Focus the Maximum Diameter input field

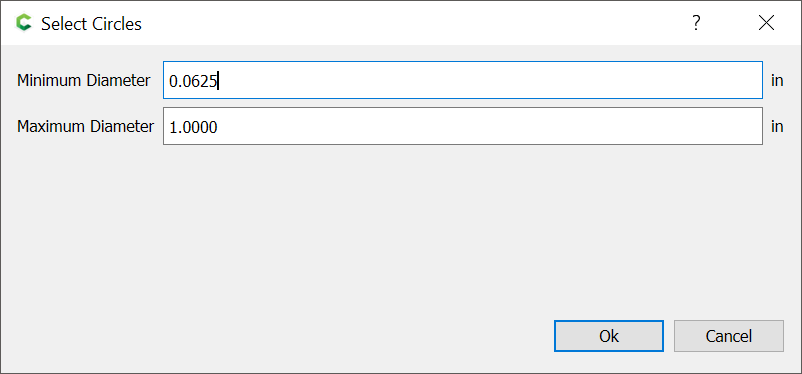click(462, 126)
